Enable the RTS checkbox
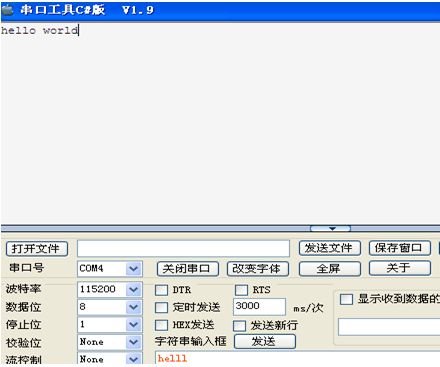The width and height of the screenshot is (440, 367). tap(241, 290)
